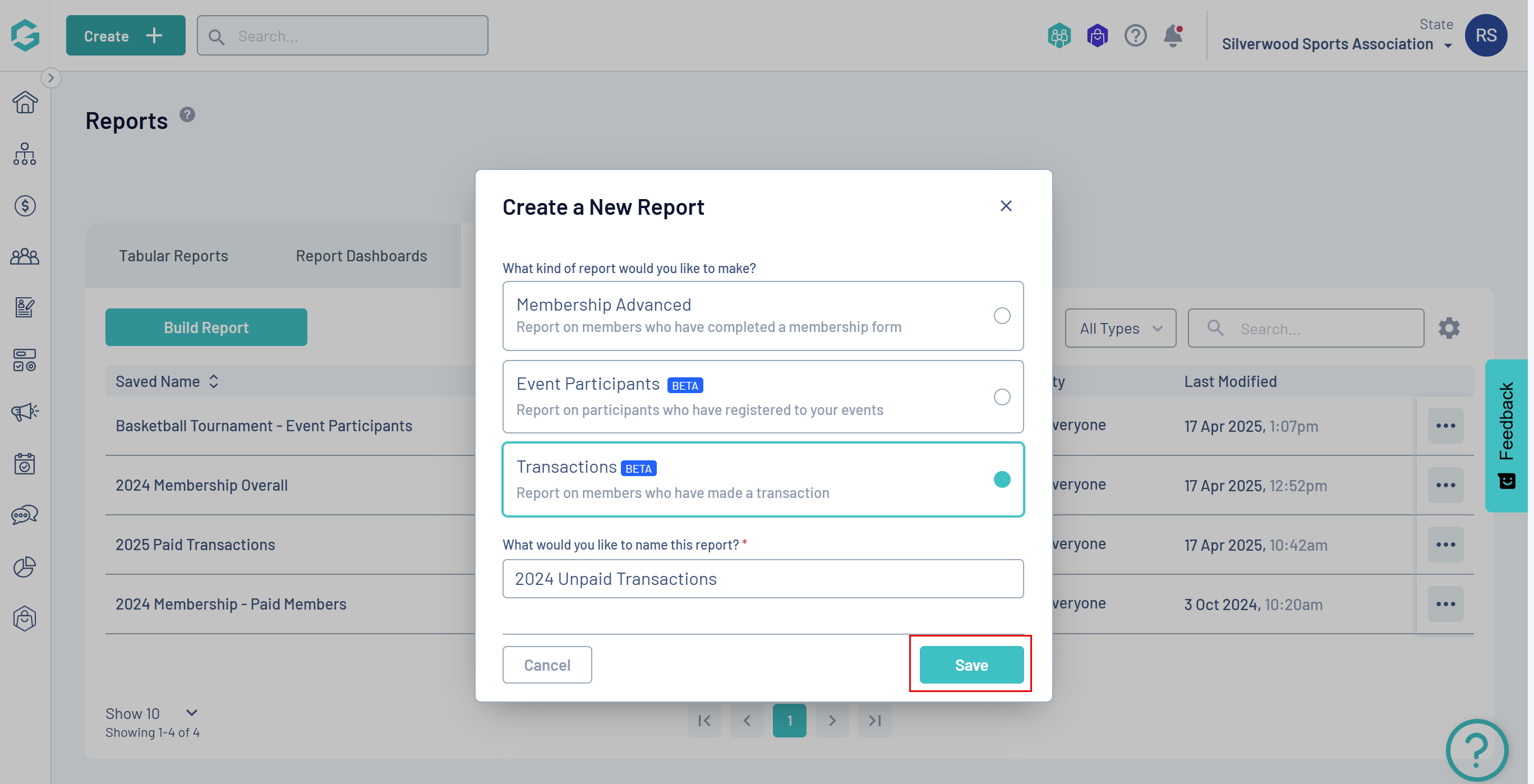Screen dimensions: 1534x784
Task: Switch to the Tabular Reports tab
Action: pyautogui.click(x=173, y=256)
